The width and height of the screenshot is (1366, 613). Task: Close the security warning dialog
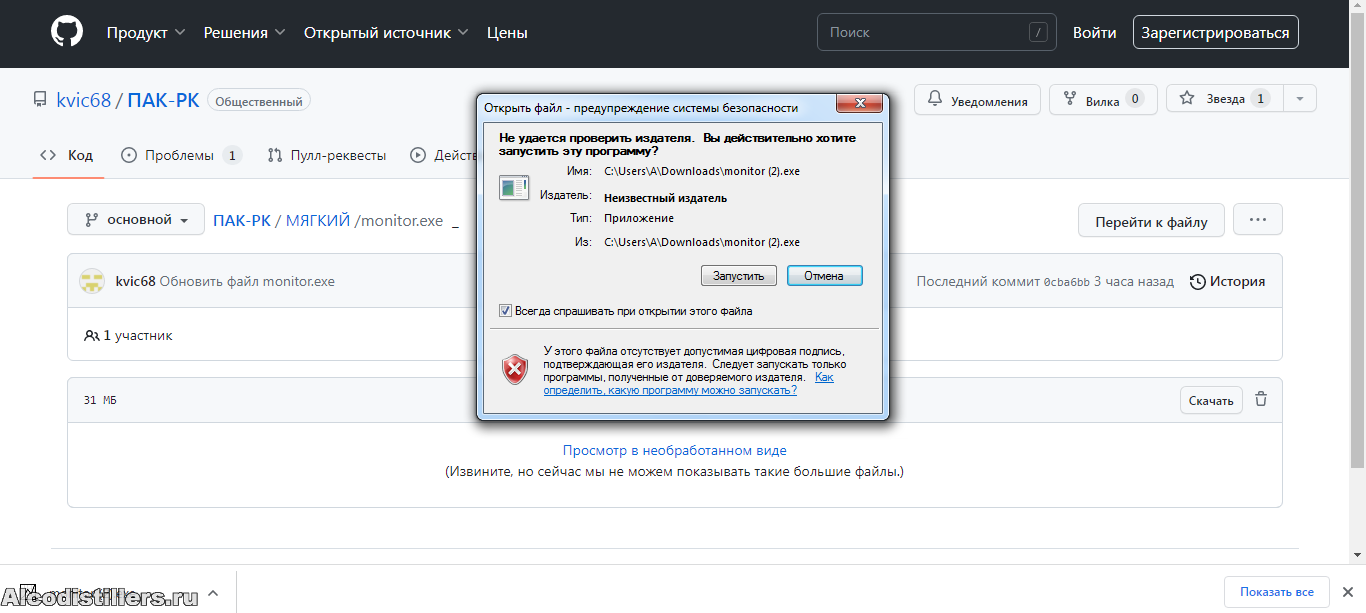tap(859, 104)
